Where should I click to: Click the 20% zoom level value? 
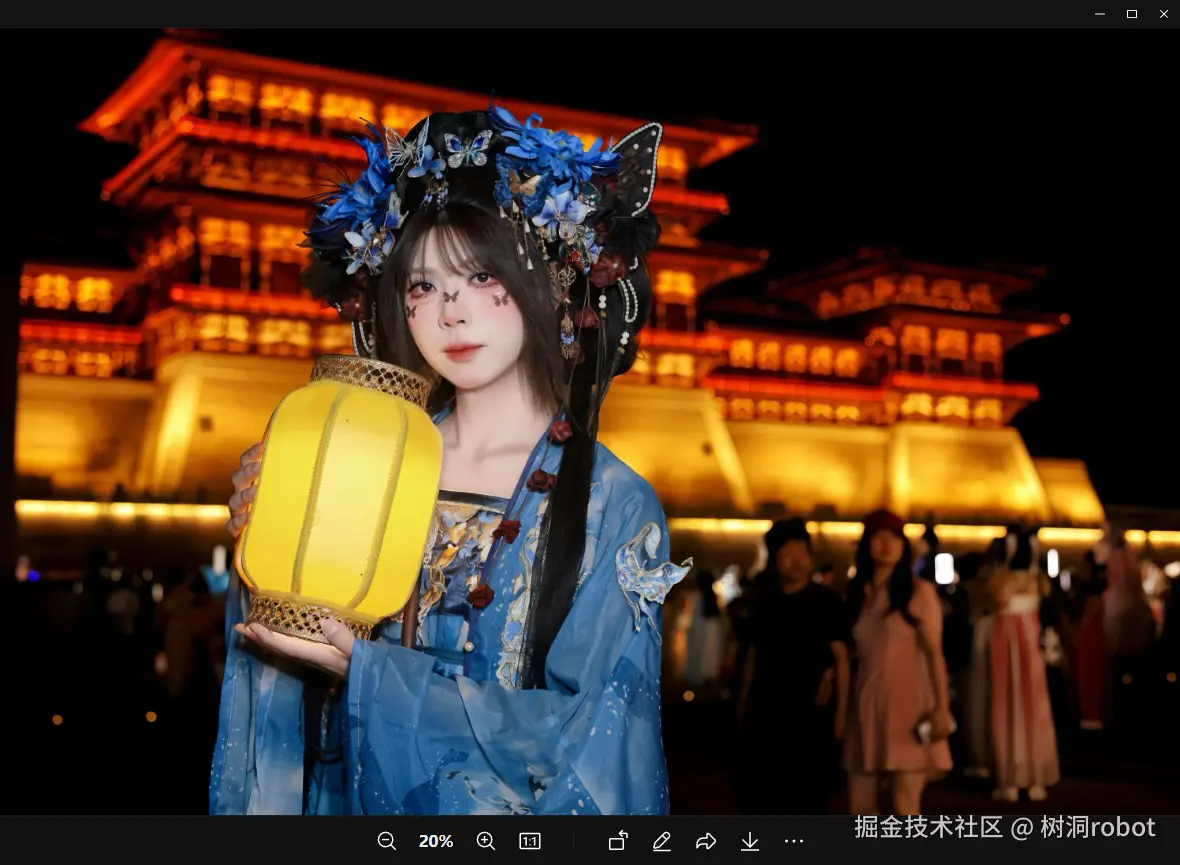[436, 841]
